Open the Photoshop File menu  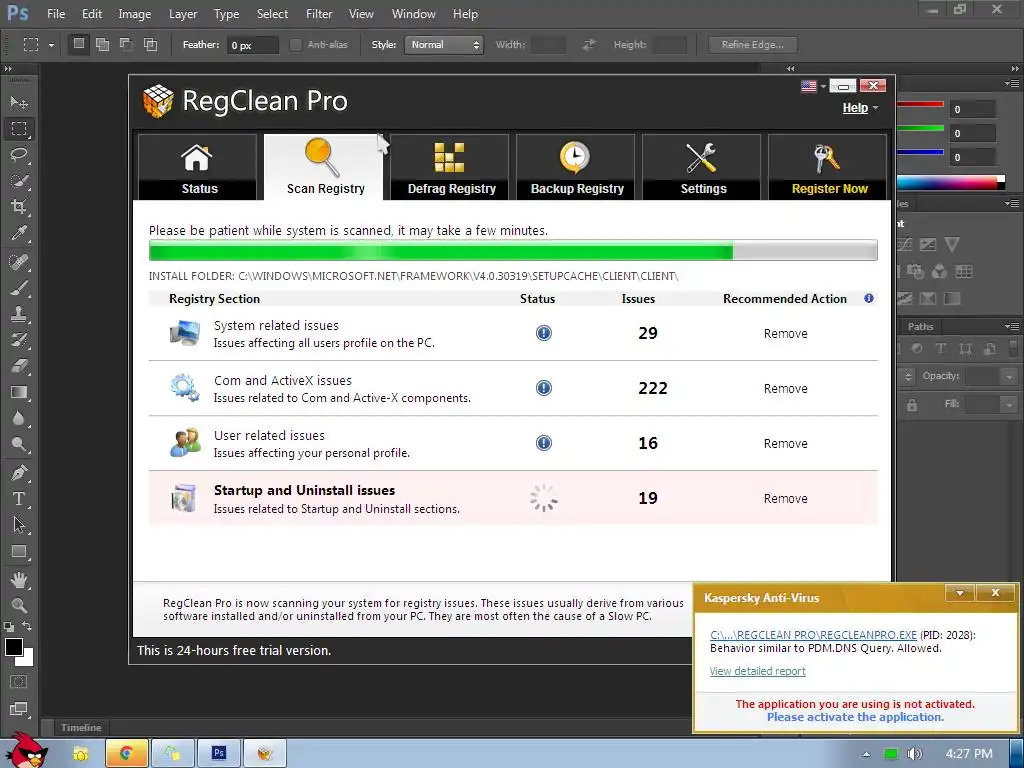[x=56, y=14]
